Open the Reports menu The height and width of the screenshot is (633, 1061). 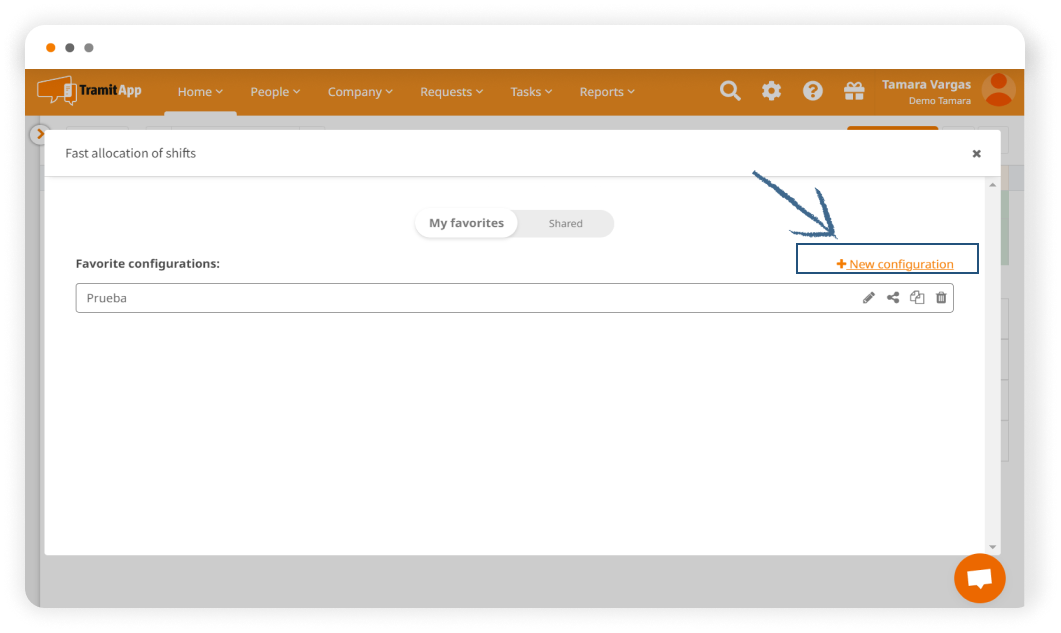click(x=607, y=92)
